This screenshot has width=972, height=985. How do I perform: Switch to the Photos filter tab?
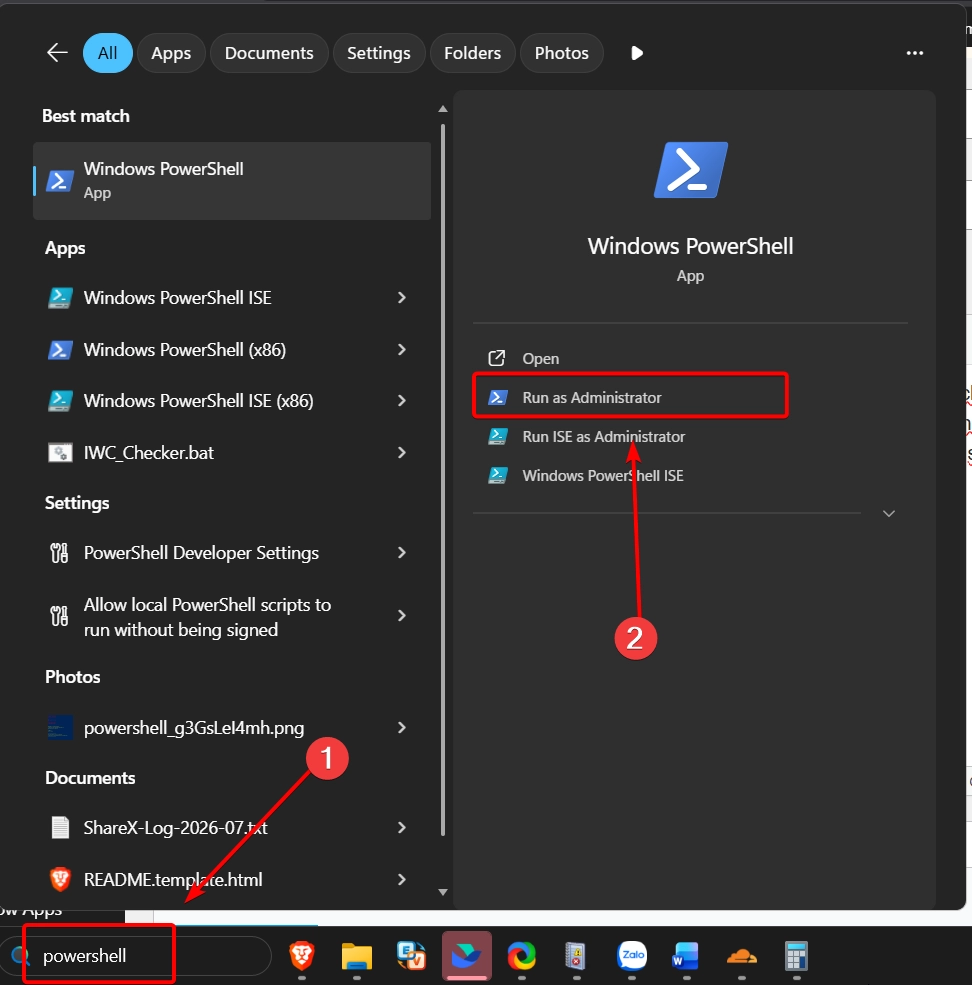562,53
